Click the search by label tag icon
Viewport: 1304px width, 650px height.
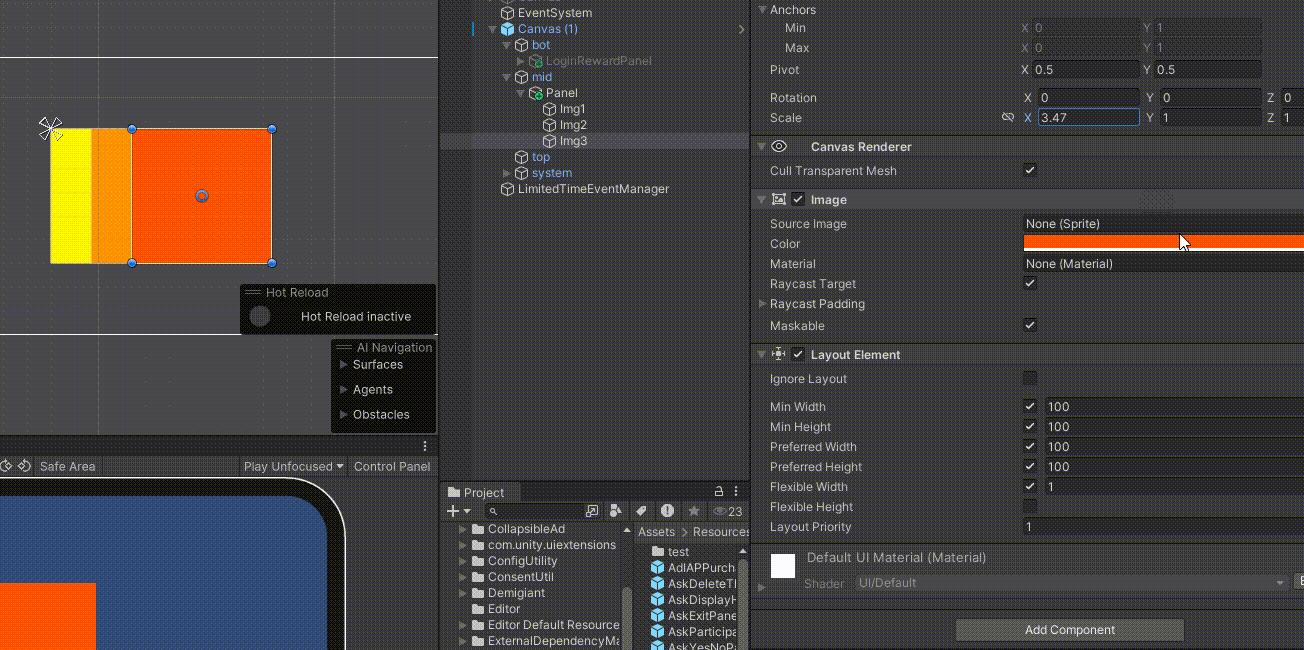[641, 511]
